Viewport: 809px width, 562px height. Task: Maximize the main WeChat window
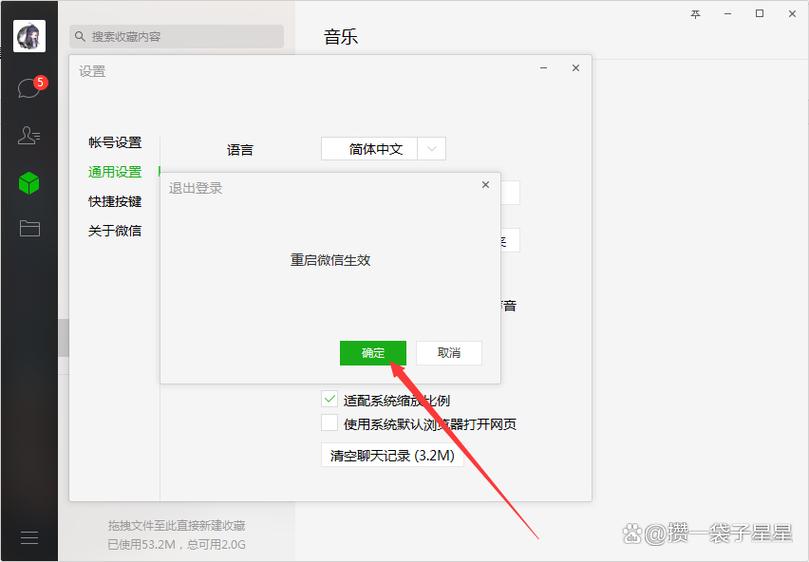click(759, 14)
